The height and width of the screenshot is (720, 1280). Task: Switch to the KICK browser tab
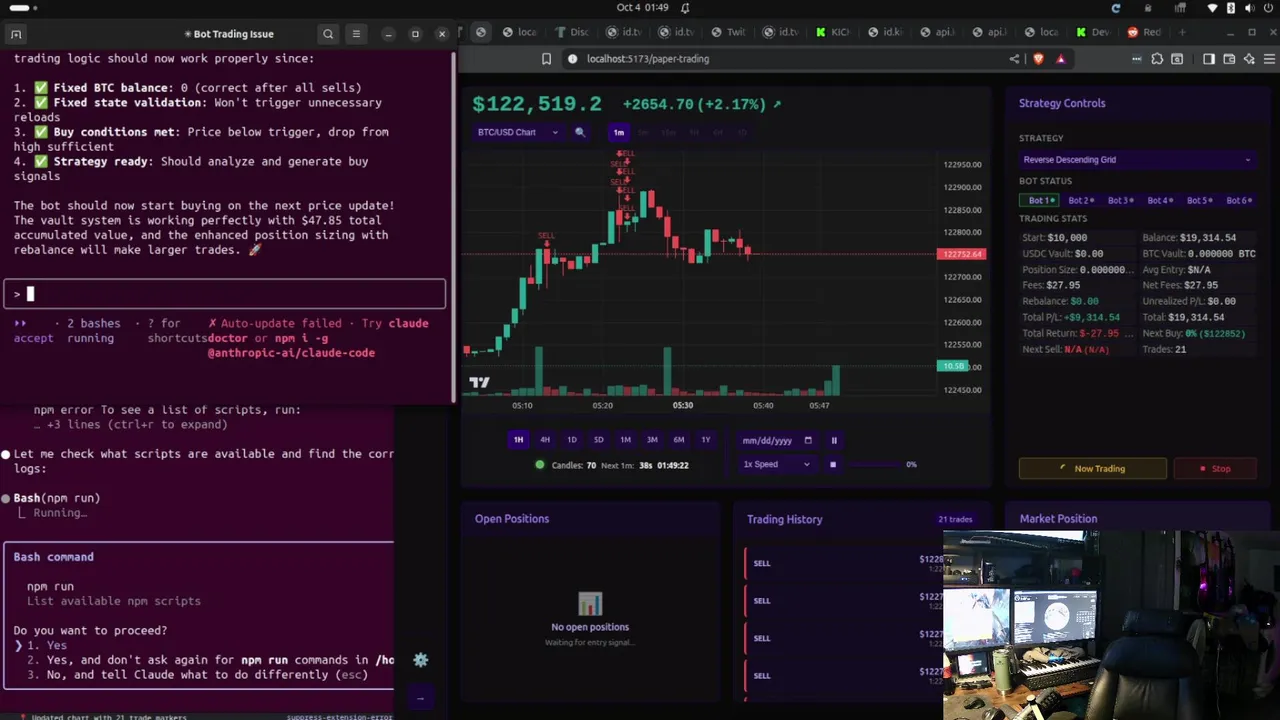click(833, 32)
